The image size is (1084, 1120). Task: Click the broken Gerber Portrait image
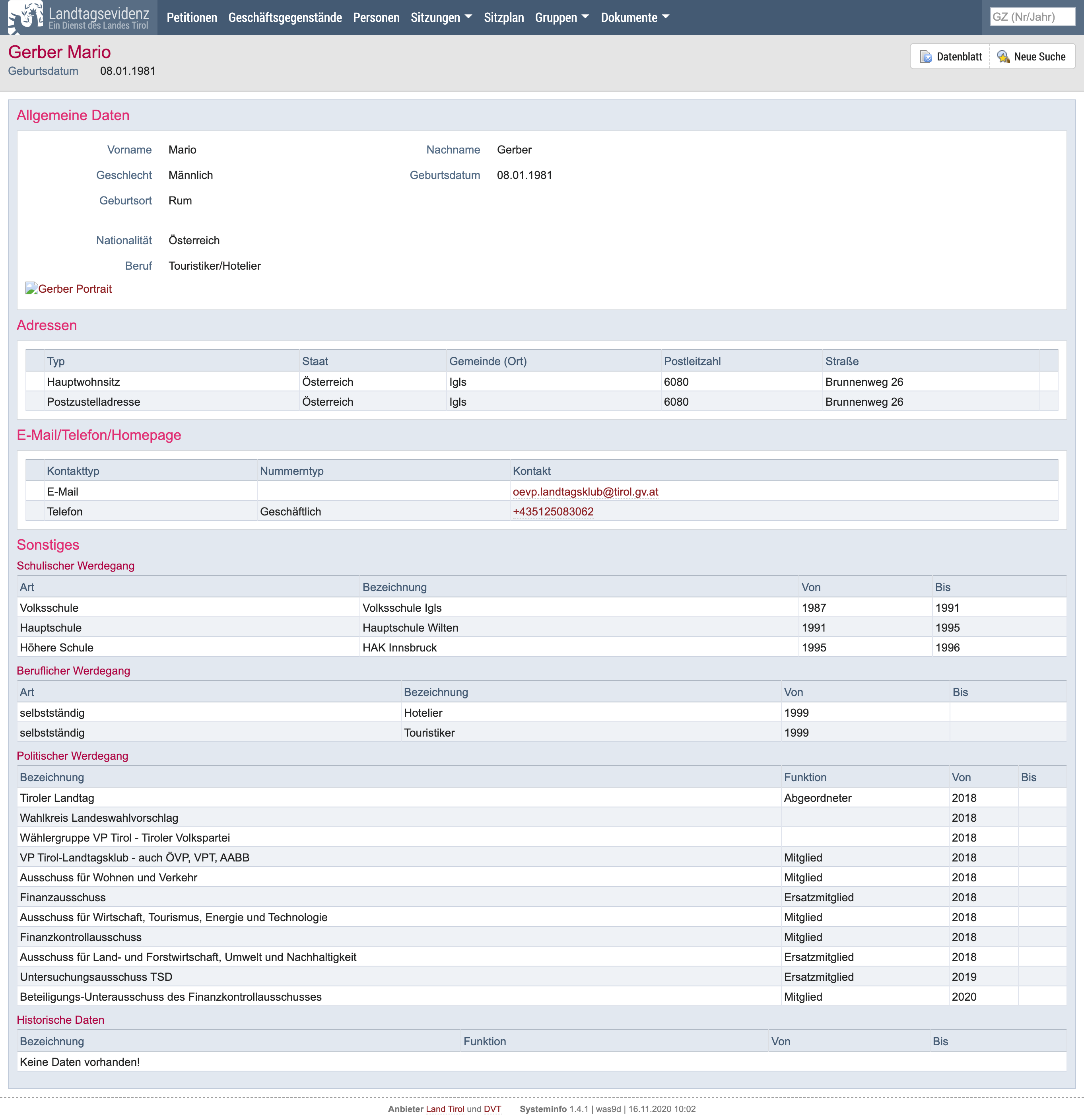pos(31,289)
